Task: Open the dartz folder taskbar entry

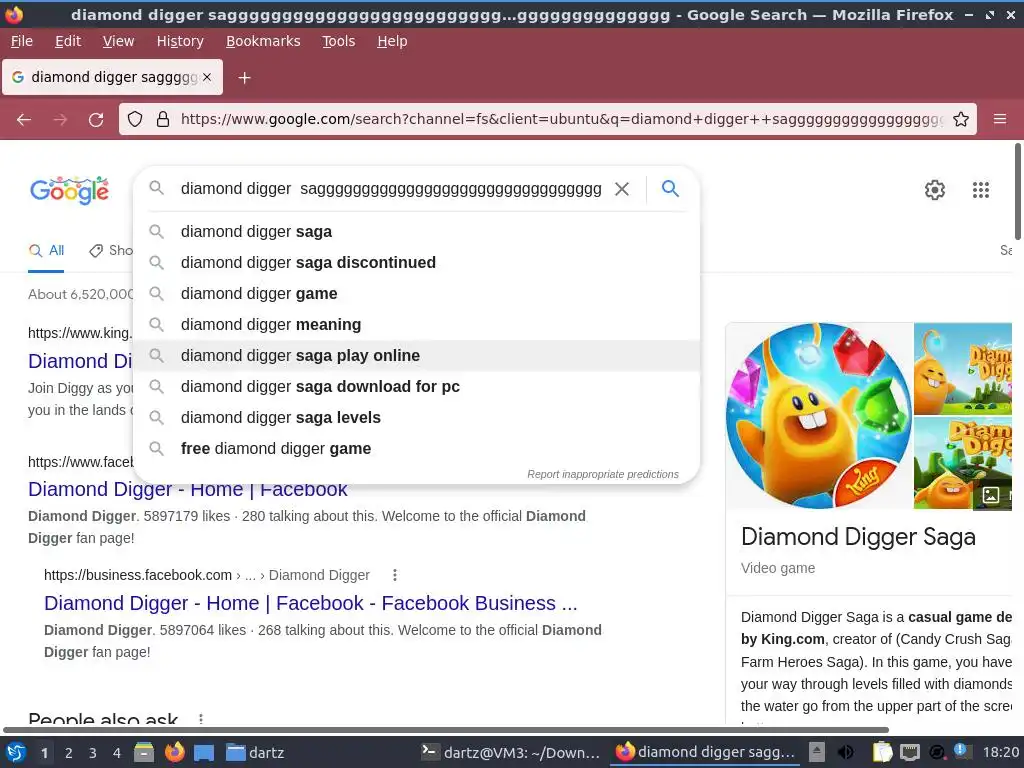Action: (255, 752)
